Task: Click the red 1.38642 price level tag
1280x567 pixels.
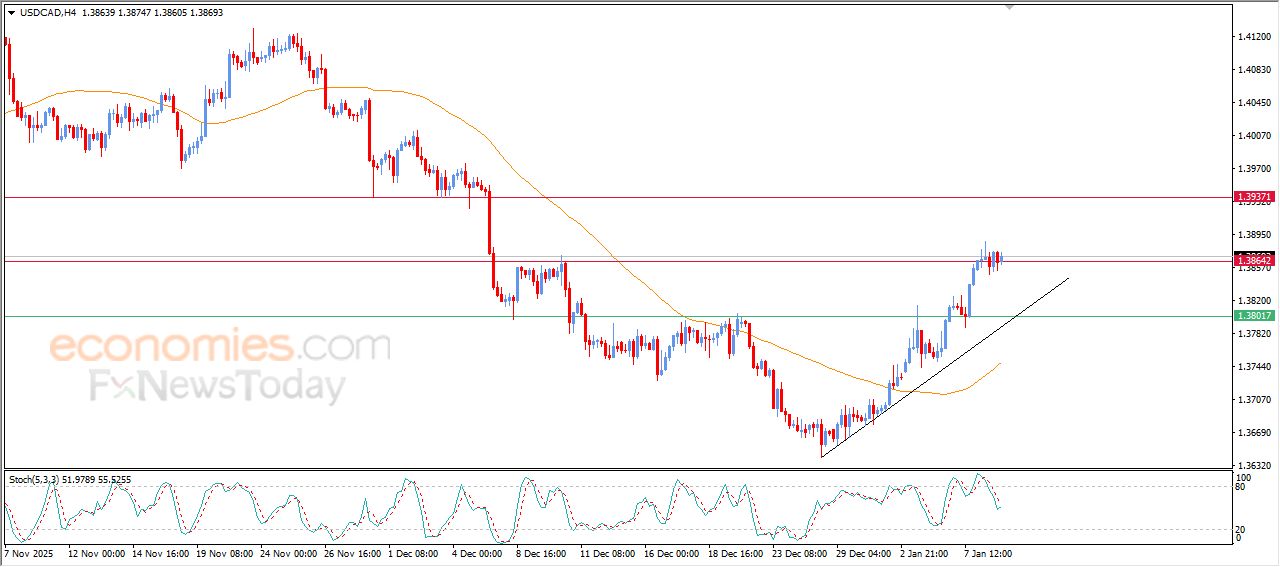Action: coord(1255,260)
